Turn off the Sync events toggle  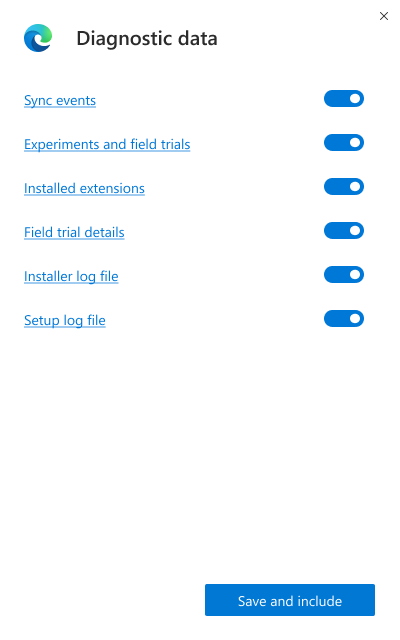pos(344,99)
